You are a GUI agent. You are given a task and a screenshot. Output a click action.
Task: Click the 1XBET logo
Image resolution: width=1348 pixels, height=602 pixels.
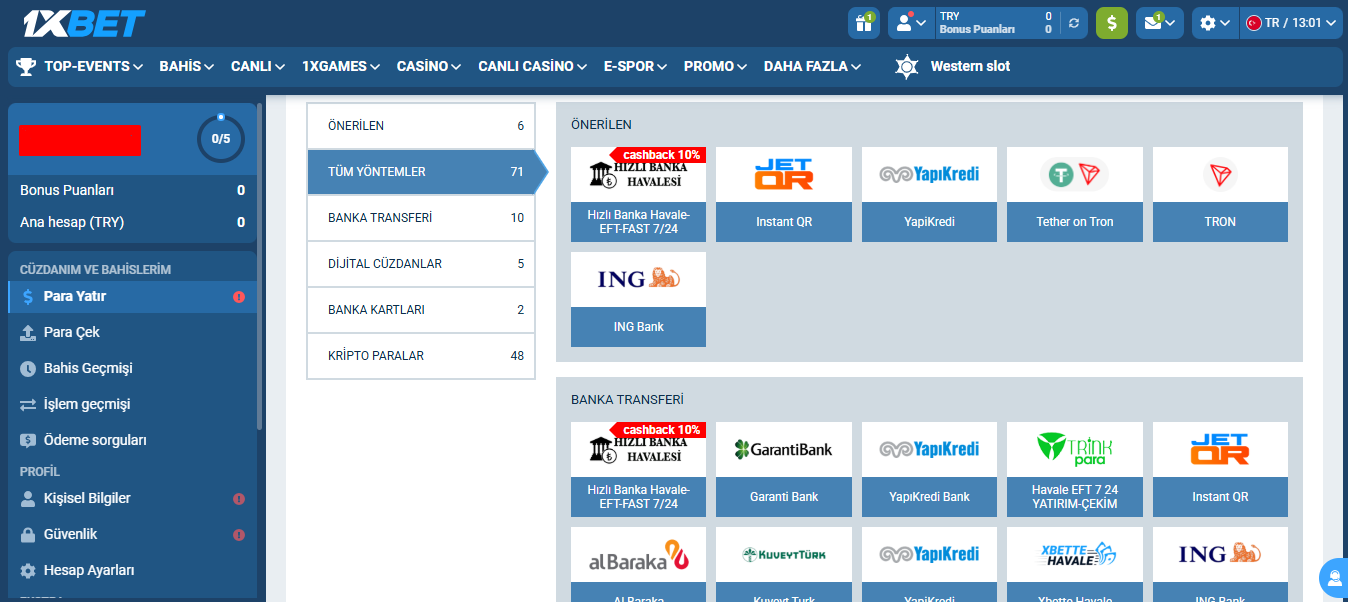pos(83,23)
